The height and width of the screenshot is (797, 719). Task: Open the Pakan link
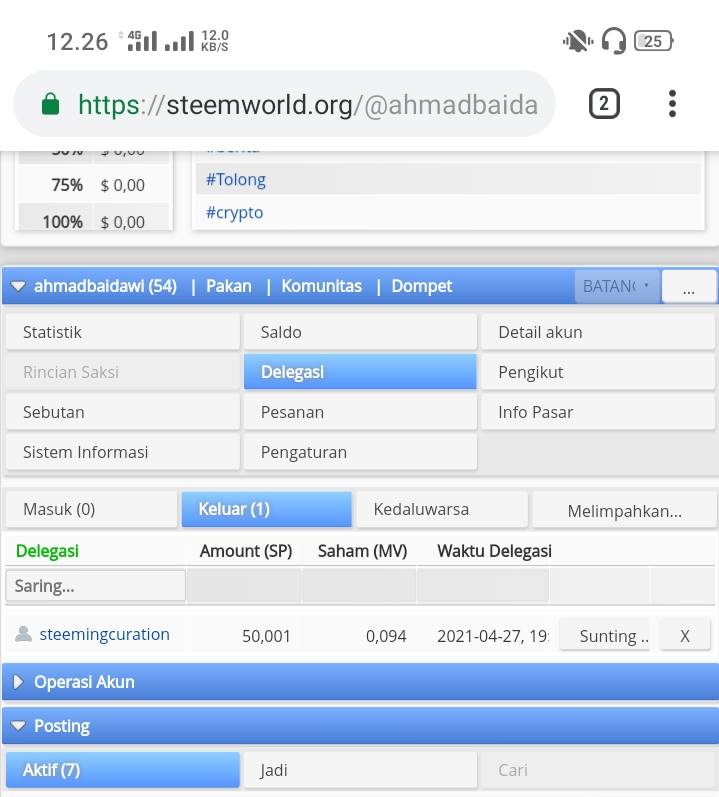(x=229, y=286)
